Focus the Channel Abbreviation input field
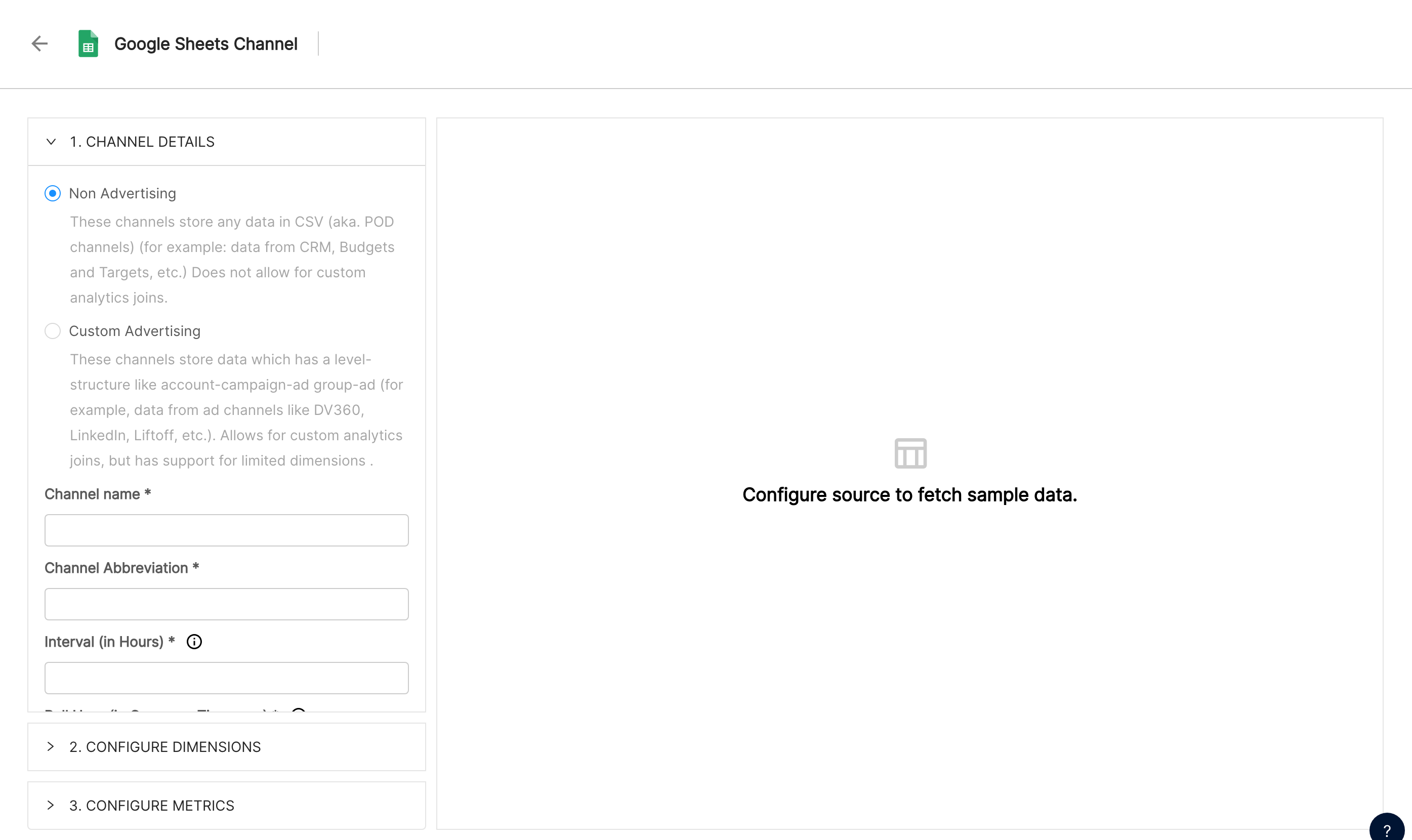The image size is (1412, 840). pyautogui.click(x=226, y=604)
